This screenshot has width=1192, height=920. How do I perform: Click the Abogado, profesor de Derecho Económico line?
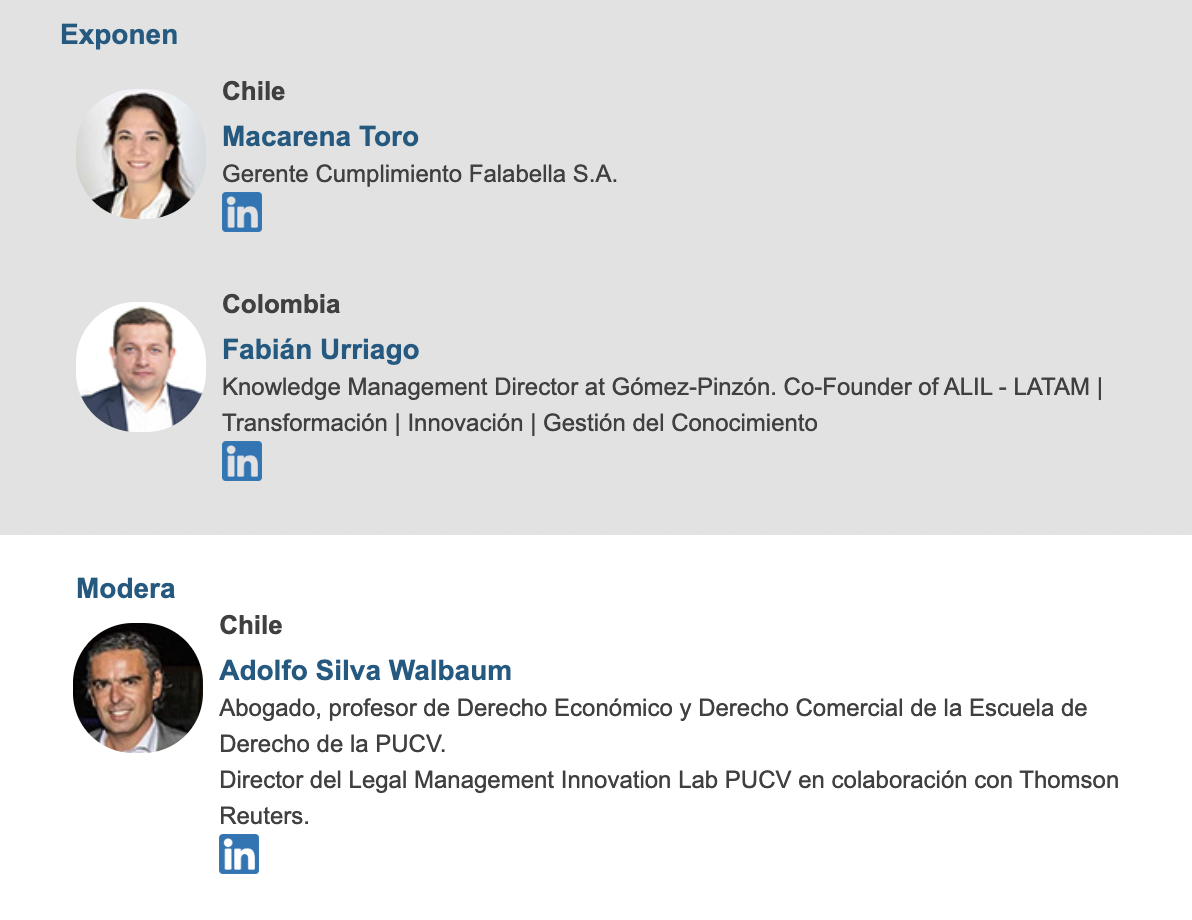pyautogui.click(x=653, y=708)
